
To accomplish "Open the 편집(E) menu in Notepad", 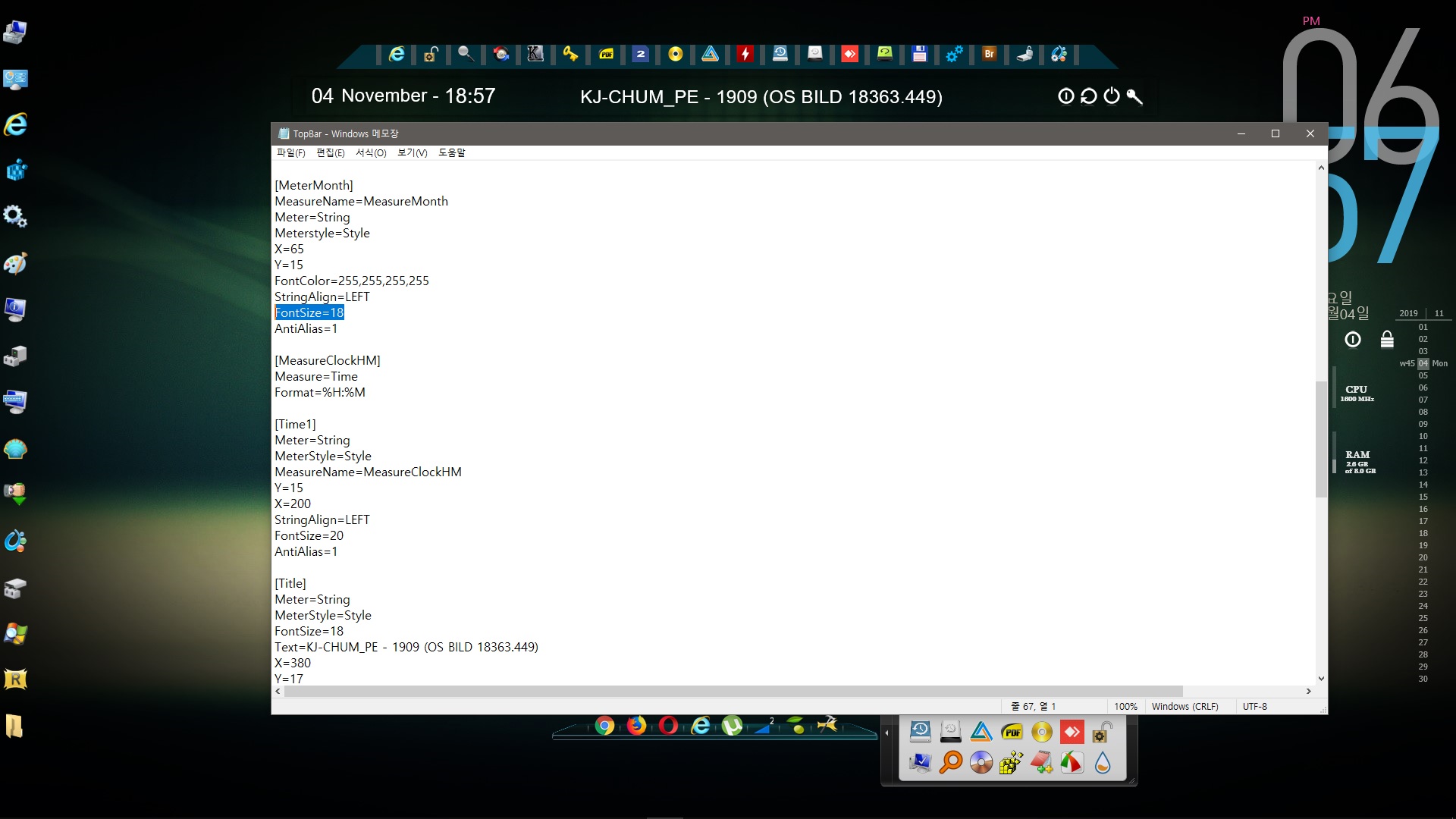I will tap(331, 153).
